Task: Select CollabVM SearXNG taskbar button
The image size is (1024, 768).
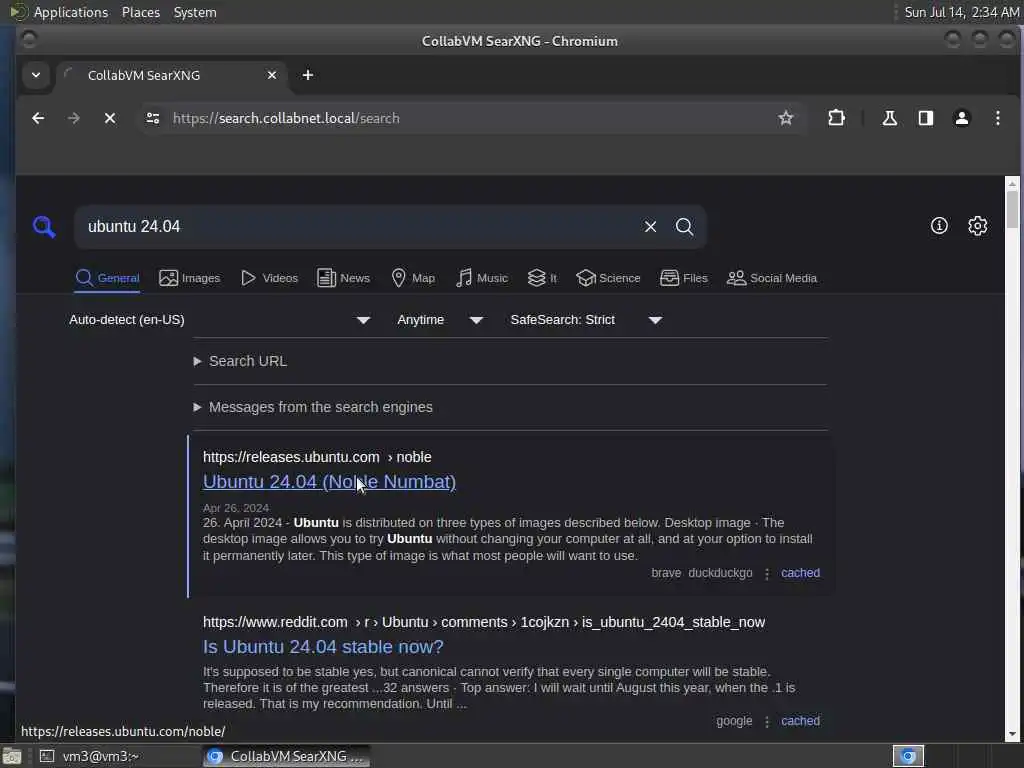Action: [x=286, y=756]
